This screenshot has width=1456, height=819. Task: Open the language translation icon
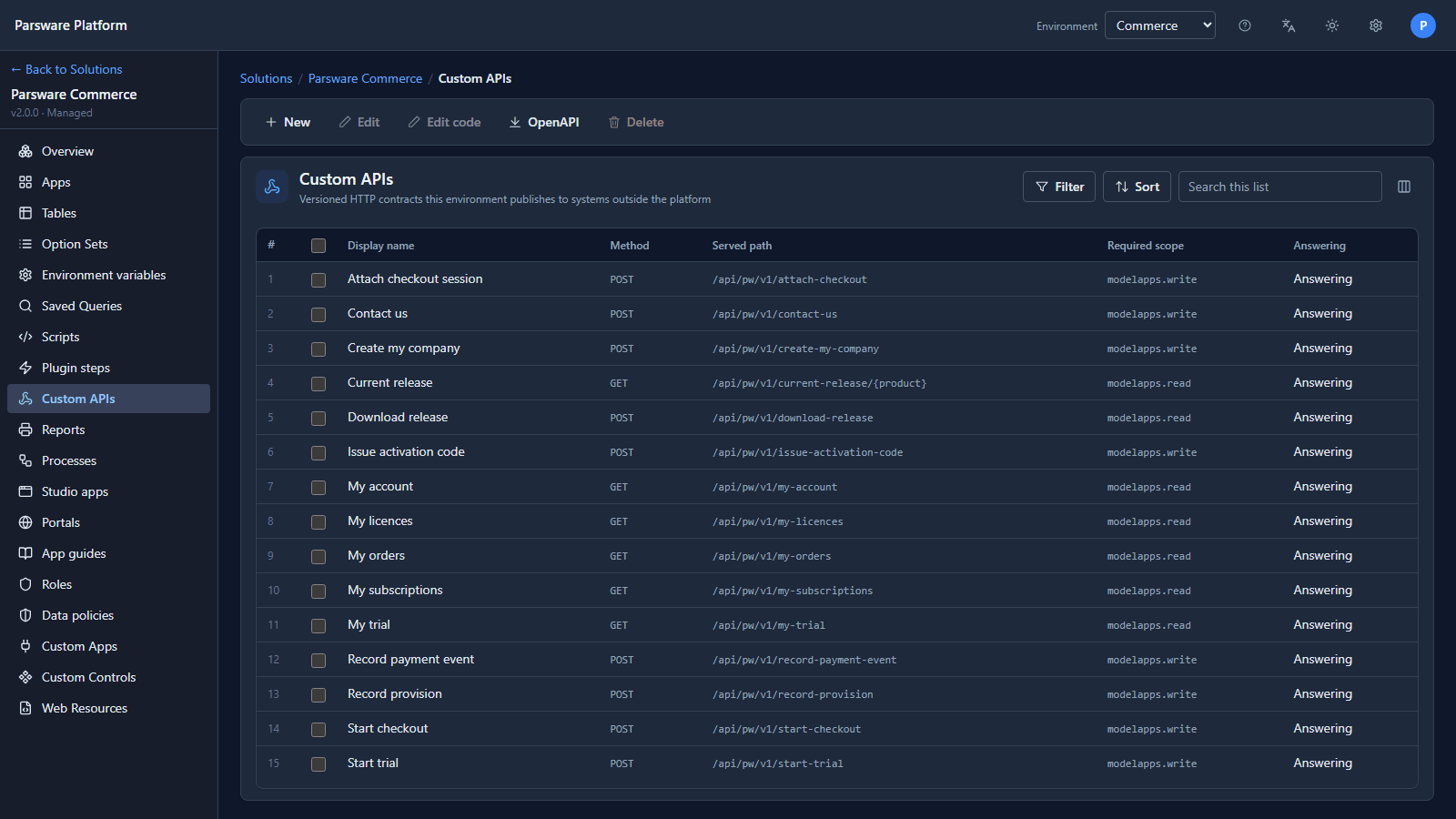tap(1289, 25)
